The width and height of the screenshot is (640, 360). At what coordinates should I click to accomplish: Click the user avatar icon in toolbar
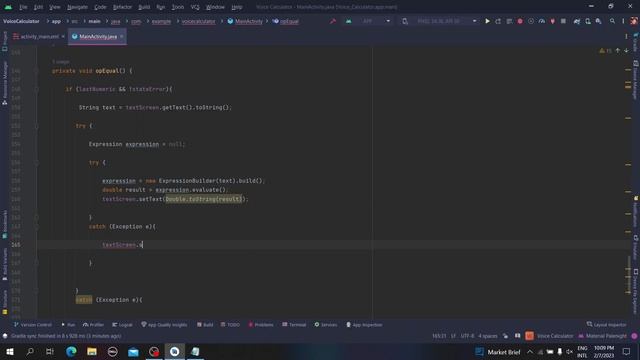(634, 21)
